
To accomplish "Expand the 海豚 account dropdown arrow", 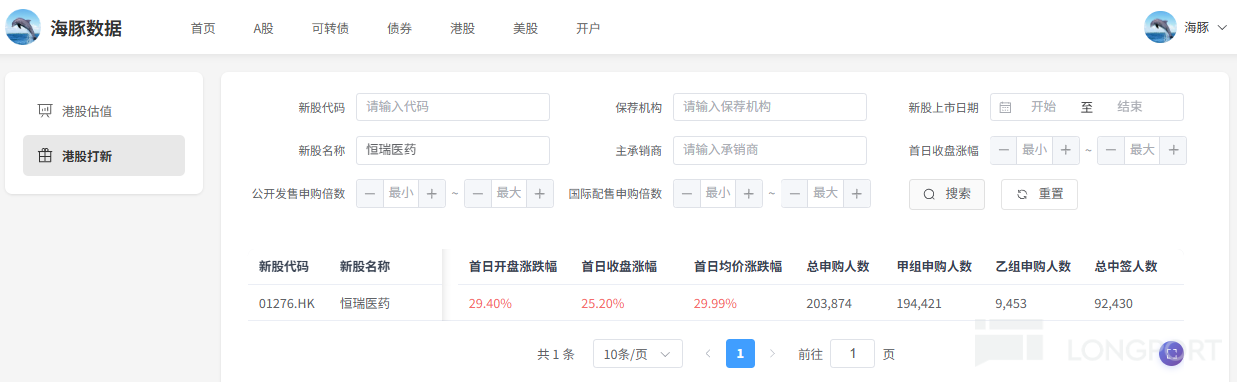I will [x=1222, y=28].
